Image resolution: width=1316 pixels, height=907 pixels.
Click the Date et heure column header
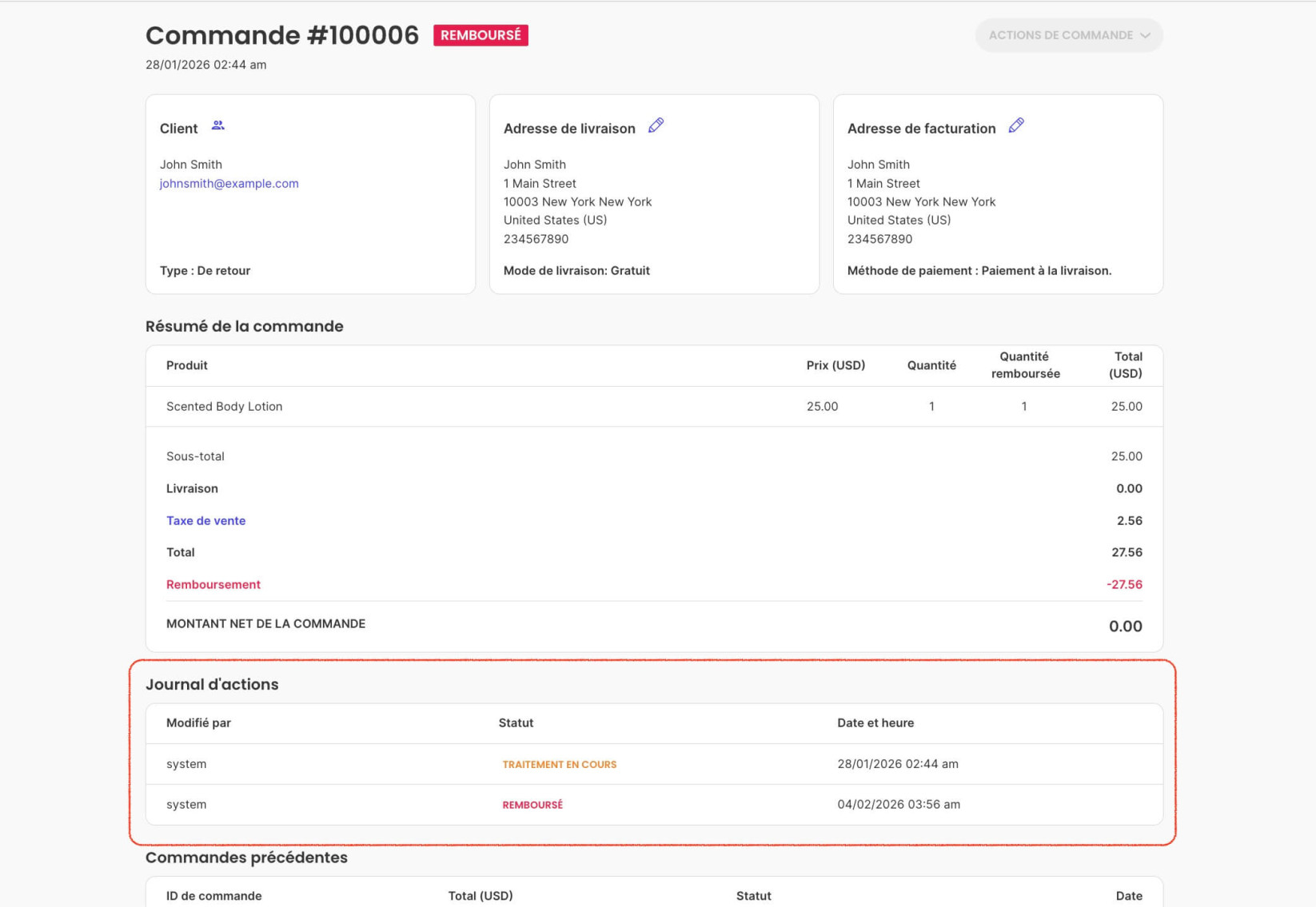(875, 722)
